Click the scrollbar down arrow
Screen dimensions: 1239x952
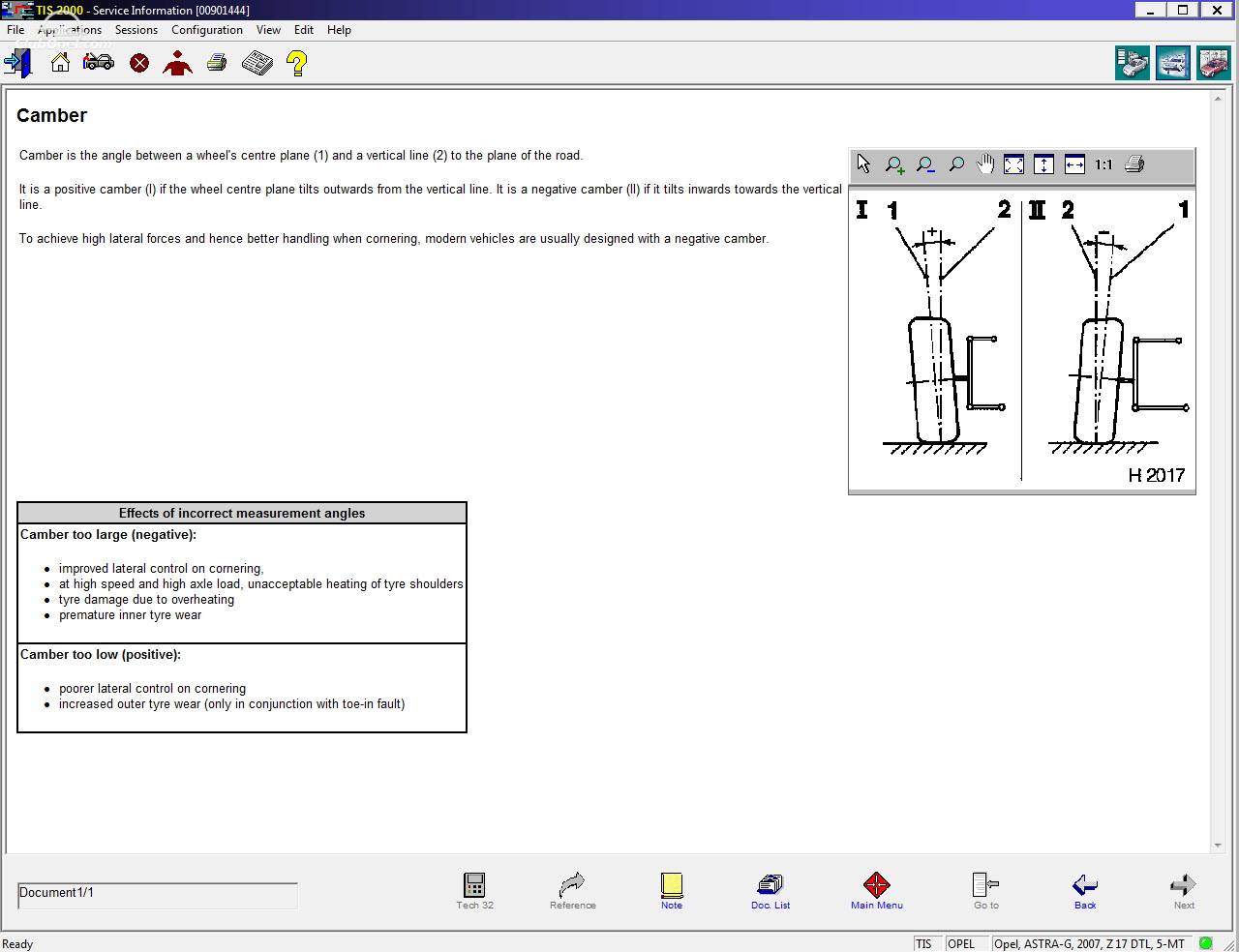[1218, 846]
